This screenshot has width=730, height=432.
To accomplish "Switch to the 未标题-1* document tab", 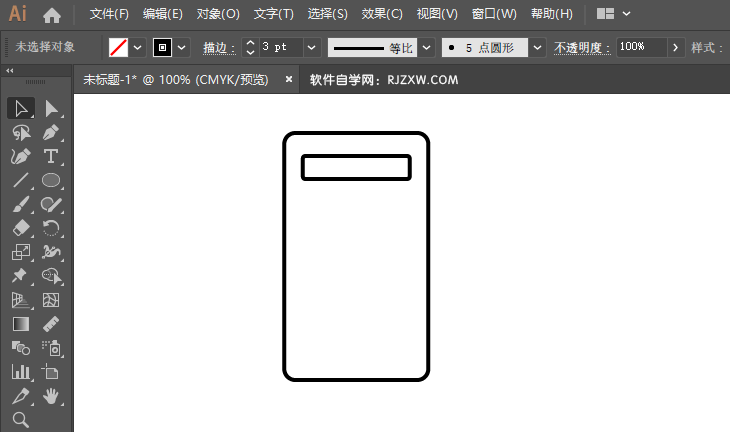I will [x=176, y=80].
